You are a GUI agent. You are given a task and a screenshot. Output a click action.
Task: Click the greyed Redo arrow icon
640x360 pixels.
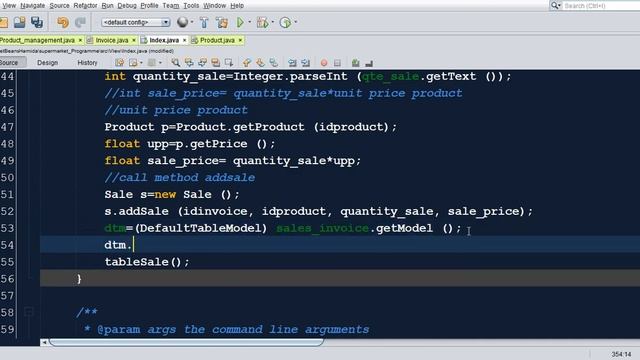80,22
